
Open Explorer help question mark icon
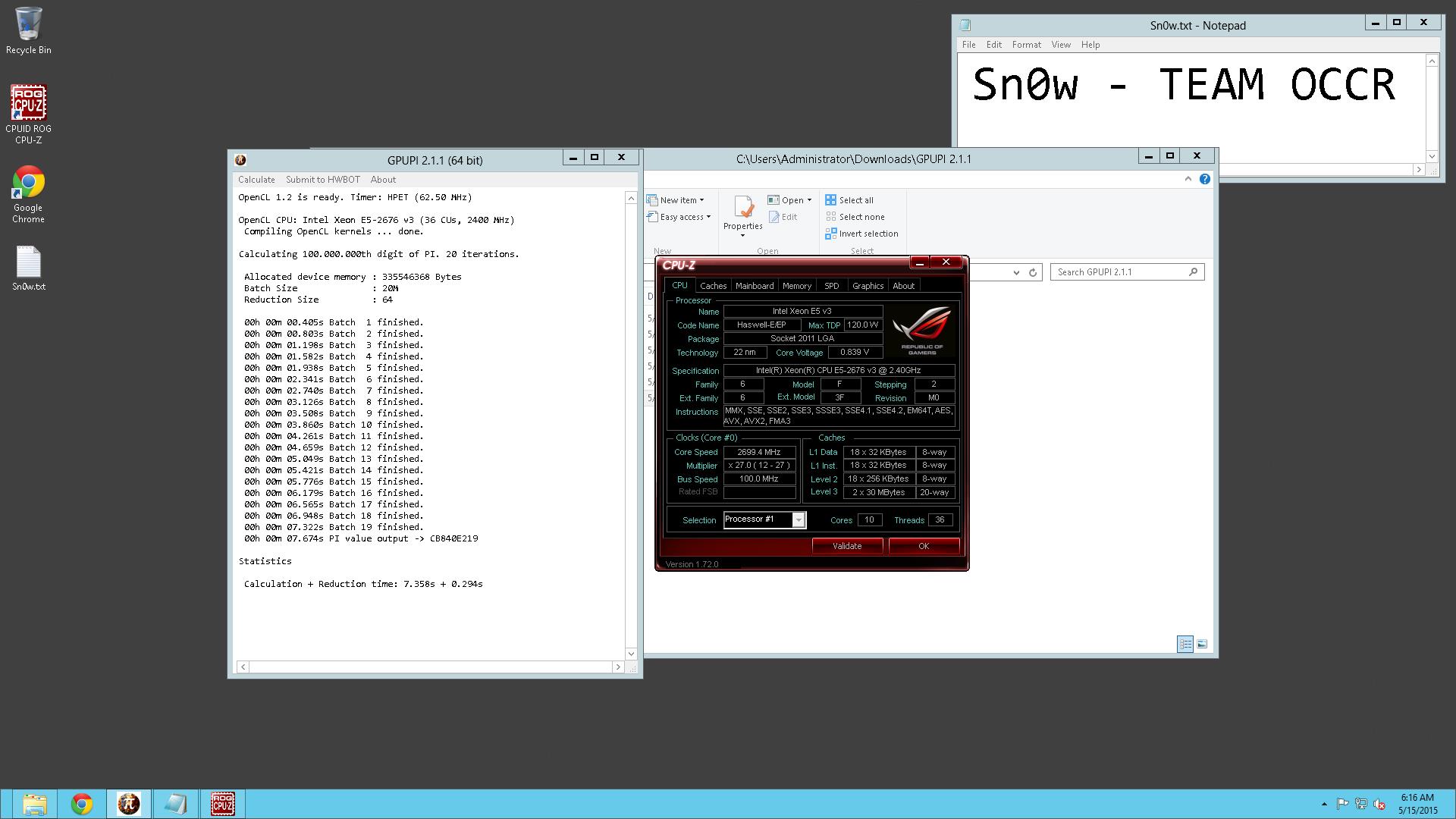pyautogui.click(x=1205, y=179)
